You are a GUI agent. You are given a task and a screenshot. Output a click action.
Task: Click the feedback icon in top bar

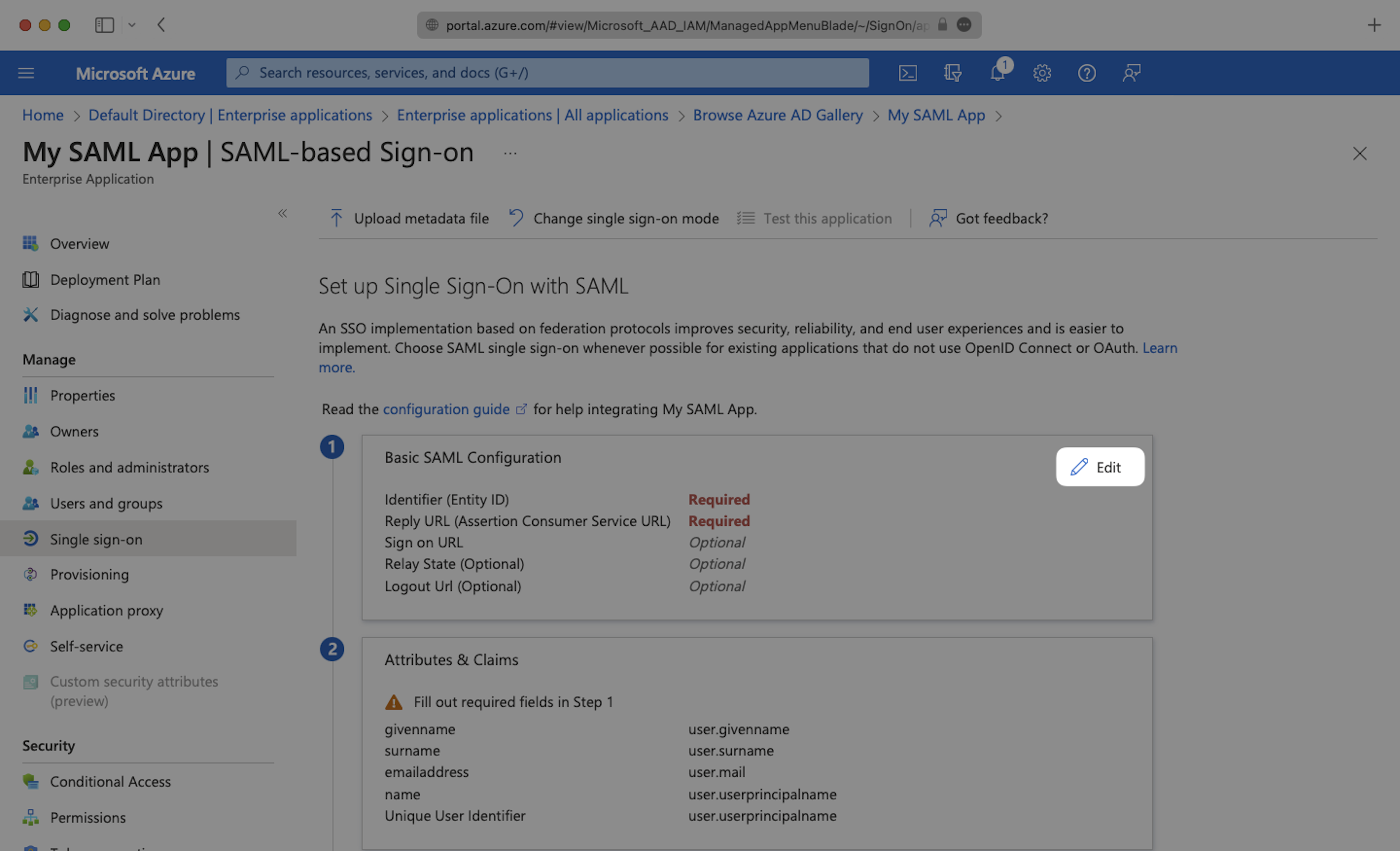[1131, 73]
